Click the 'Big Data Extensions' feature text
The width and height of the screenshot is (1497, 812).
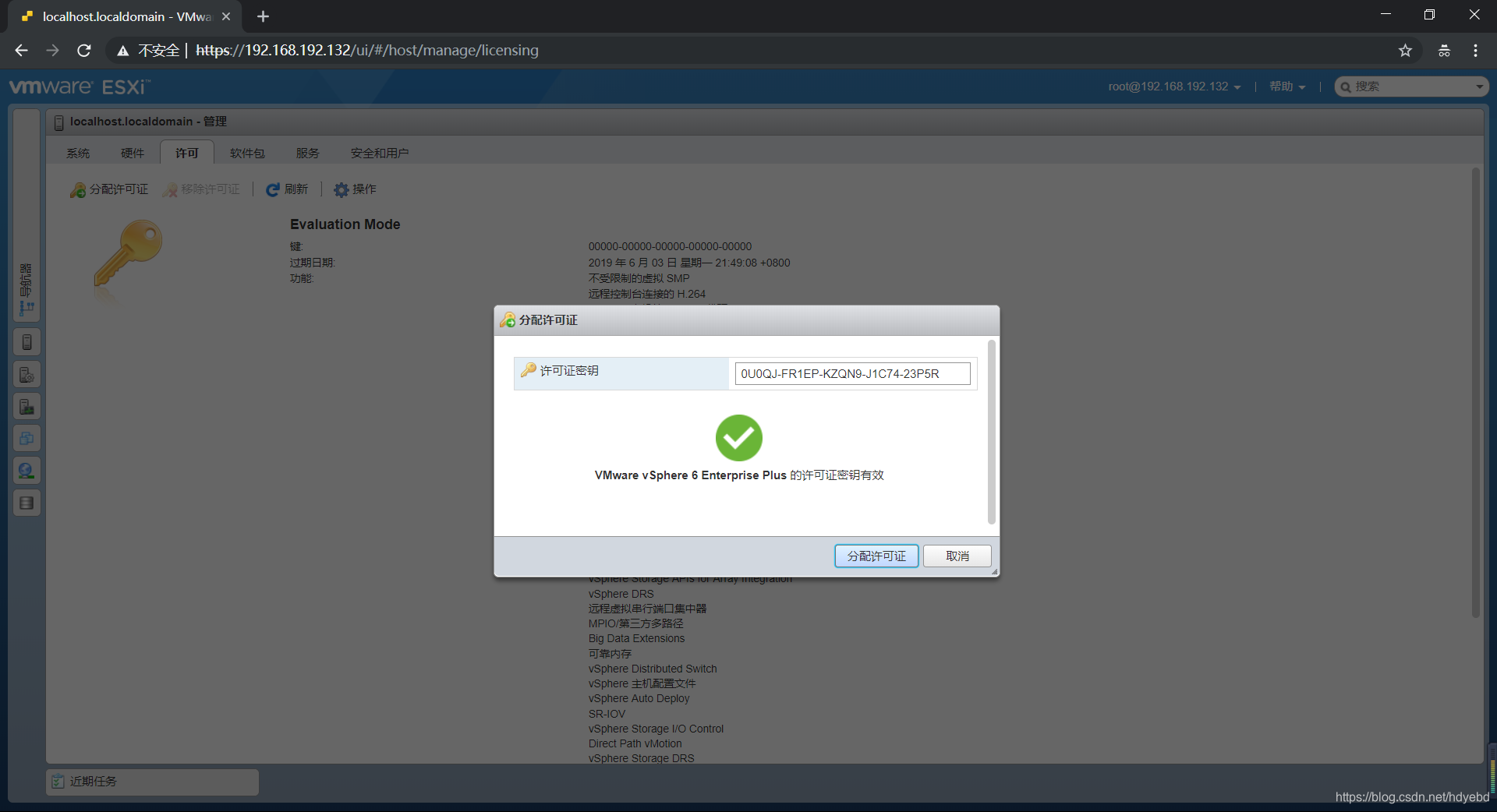click(x=636, y=638)
